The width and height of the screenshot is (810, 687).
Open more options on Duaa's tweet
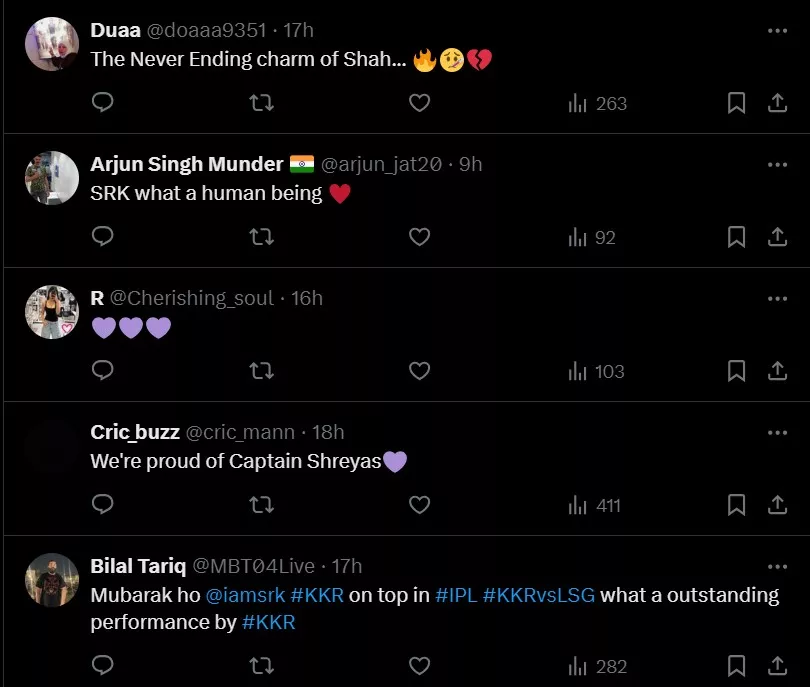pyautogui.click(x=777, y=31)
